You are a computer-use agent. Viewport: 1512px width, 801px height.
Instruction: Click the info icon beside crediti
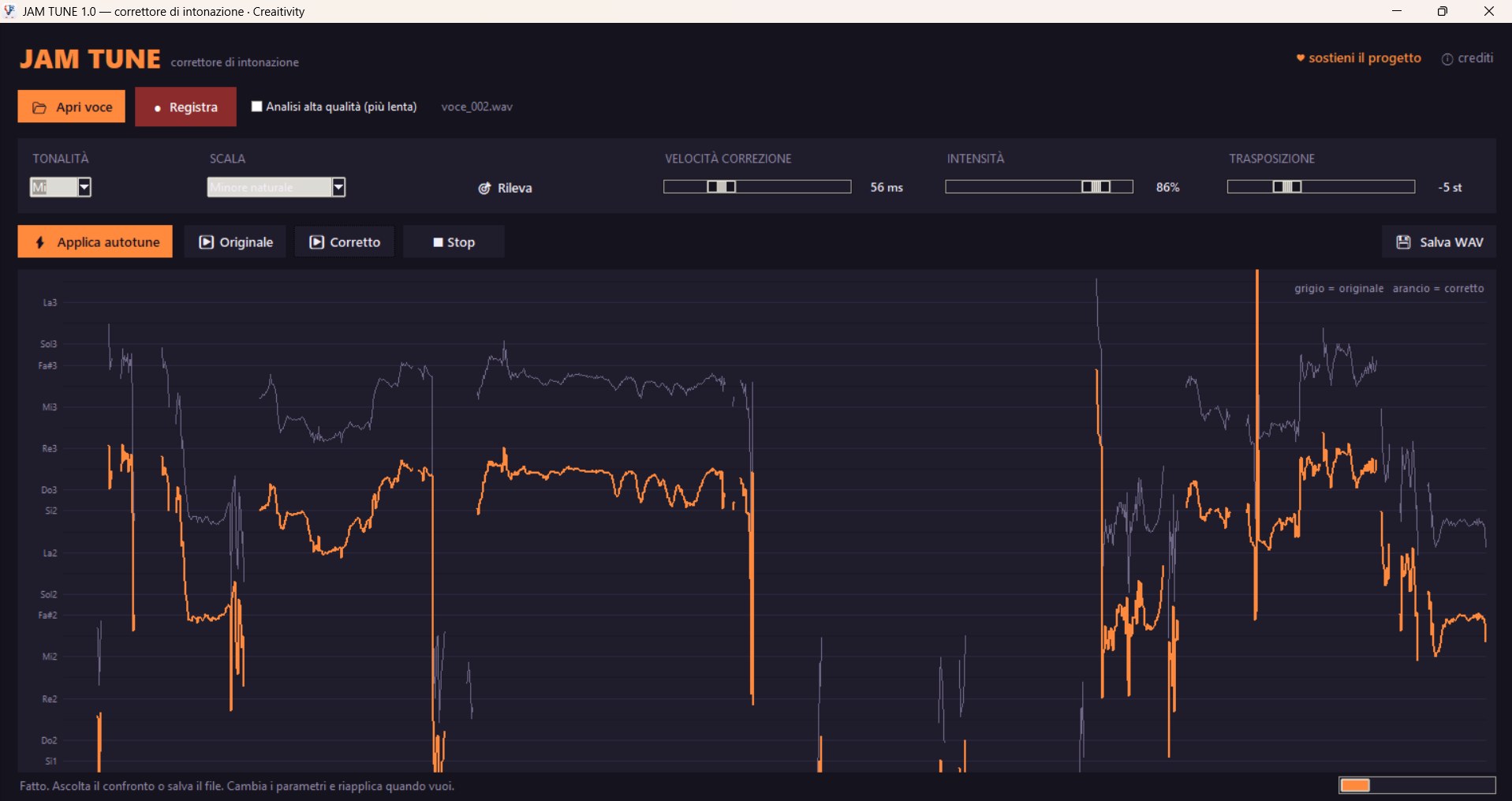[x=1447, y=59]
